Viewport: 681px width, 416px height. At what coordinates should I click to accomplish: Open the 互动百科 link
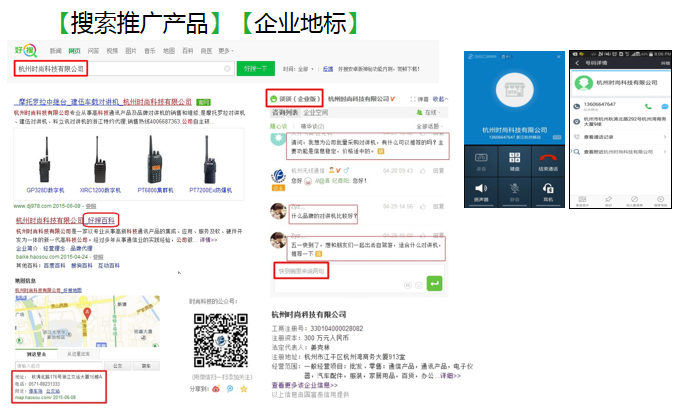[x=109, y=265]
